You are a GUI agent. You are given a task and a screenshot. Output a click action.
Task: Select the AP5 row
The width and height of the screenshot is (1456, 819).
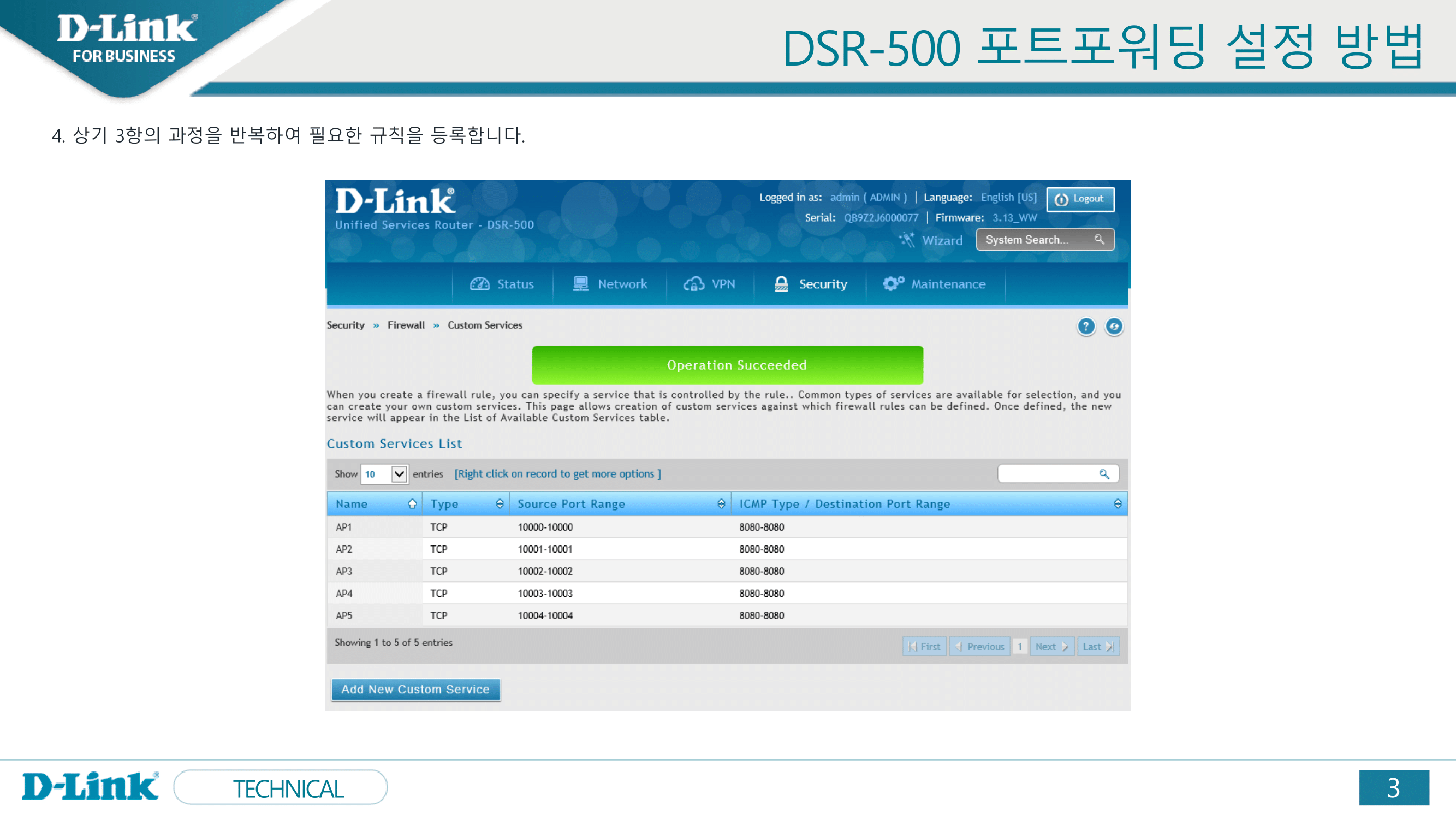(x=727, y=615)
